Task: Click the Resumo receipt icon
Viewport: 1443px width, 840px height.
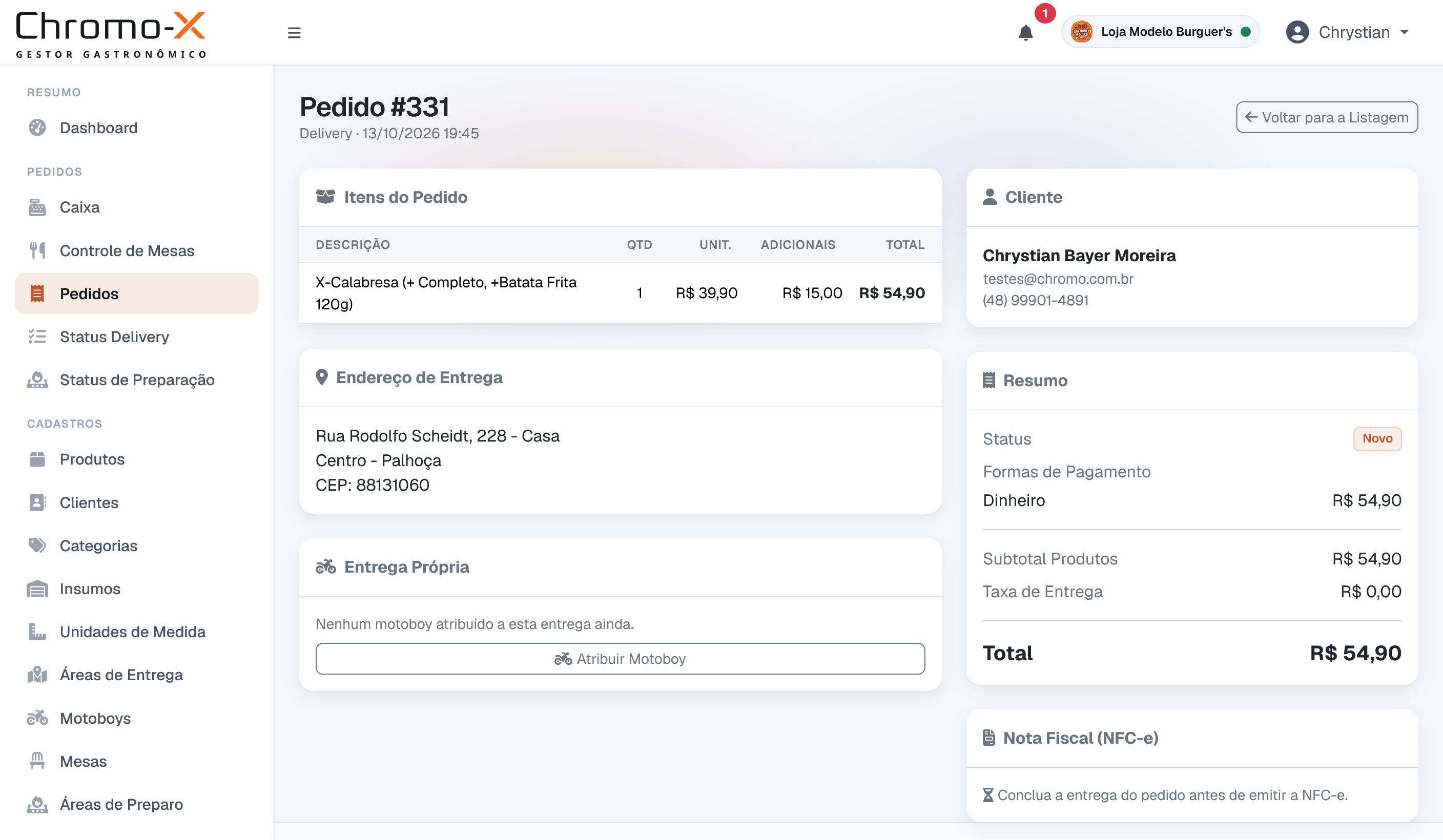Action: [x=989, y=381]
